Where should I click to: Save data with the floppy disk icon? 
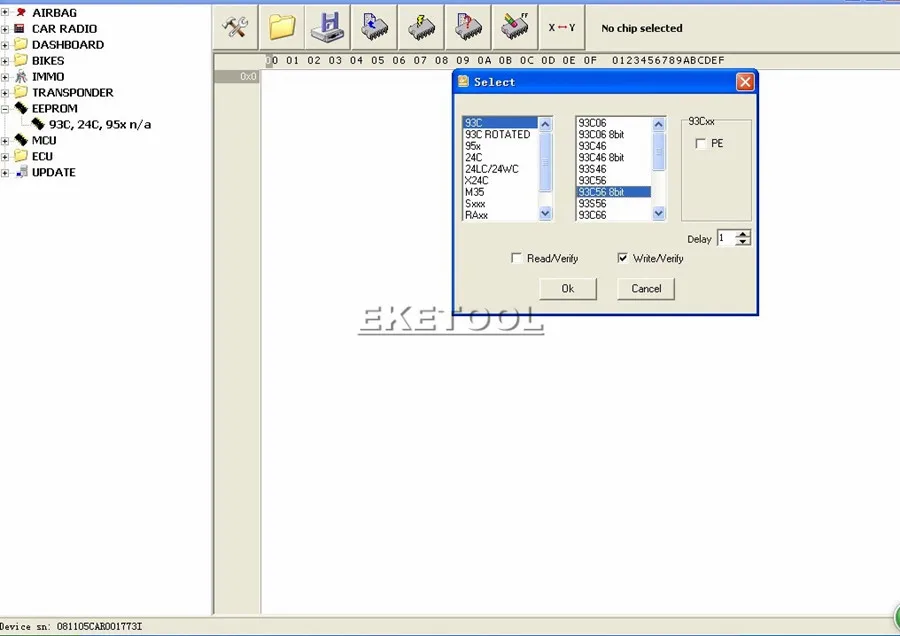tap(328, 27)
